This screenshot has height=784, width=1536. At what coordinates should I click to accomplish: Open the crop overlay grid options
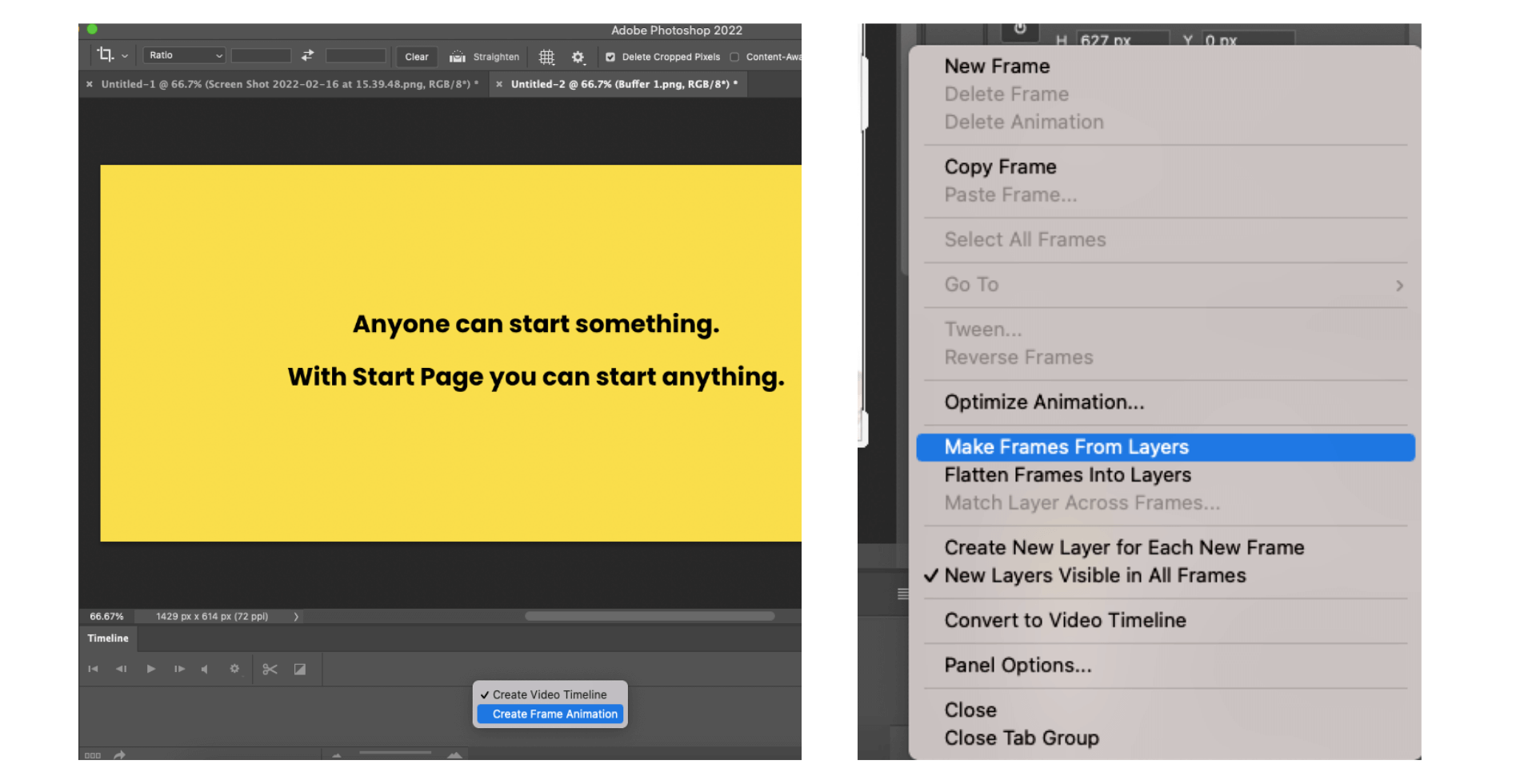[x=547, y=57]
